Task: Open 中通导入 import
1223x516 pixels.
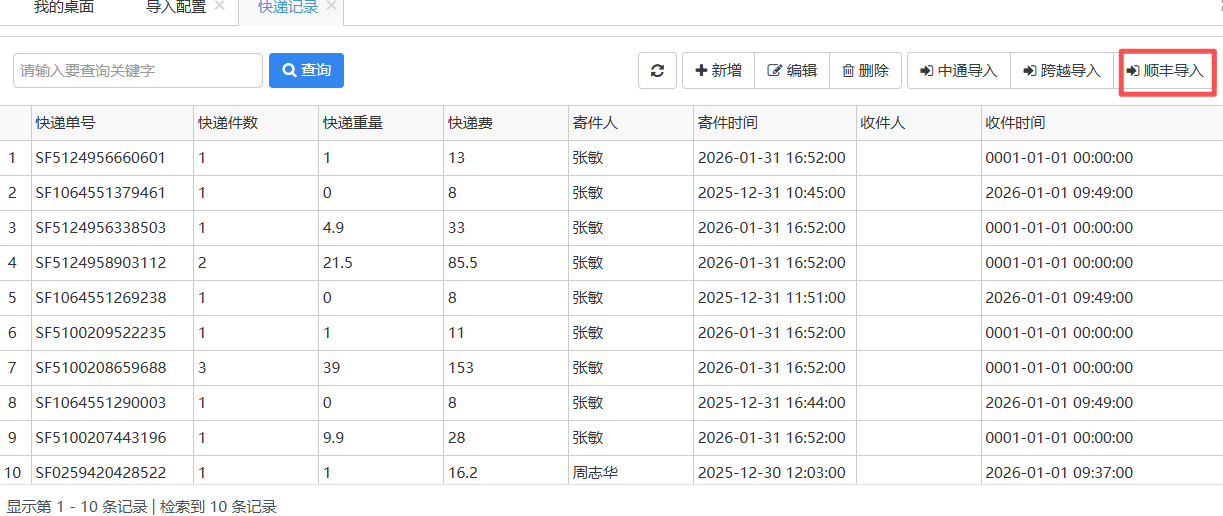Action: tap(959, 71)
